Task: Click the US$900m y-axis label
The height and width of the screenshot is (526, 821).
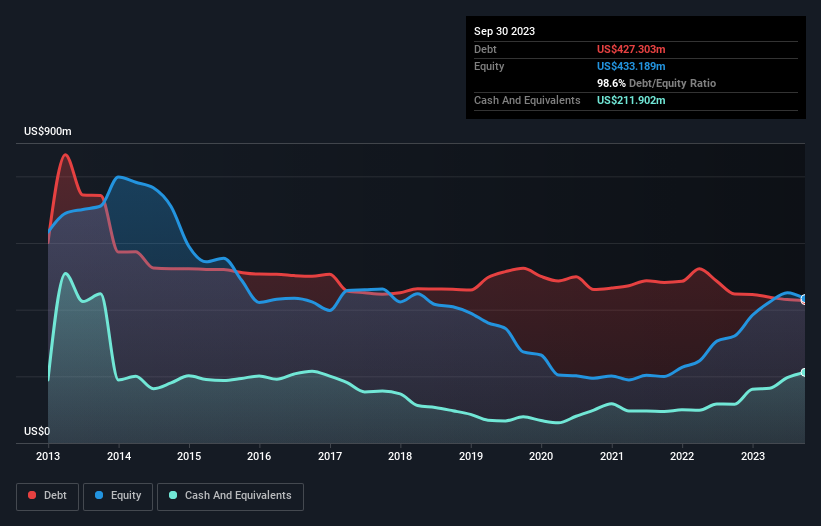Action: [x=48, y=132]
